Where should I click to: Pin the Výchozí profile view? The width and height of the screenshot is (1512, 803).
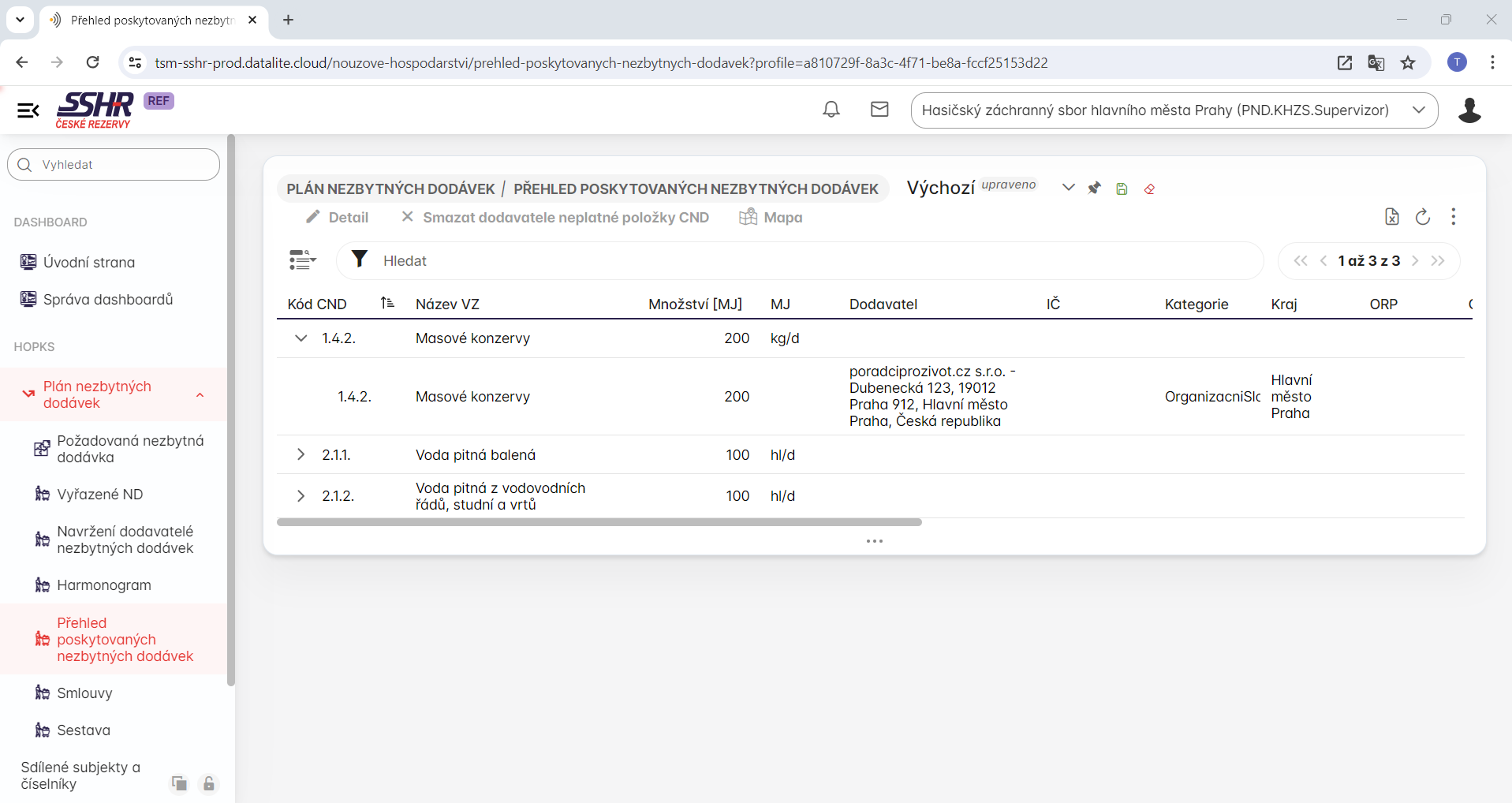click(1094, 189)
